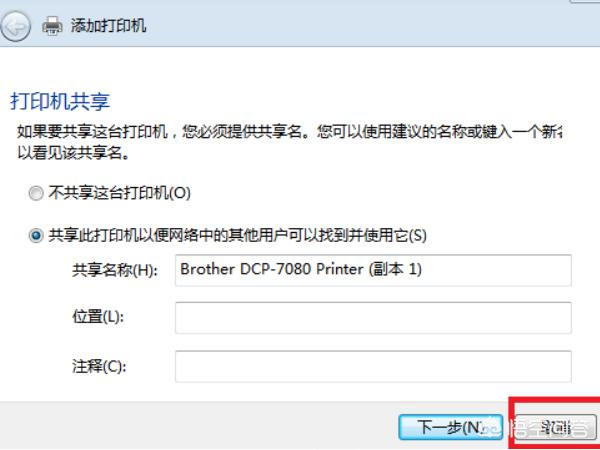Click the 注释(C): field label
Image resolution: width=600 pixels, height=450 pixels.
point(99,366)
